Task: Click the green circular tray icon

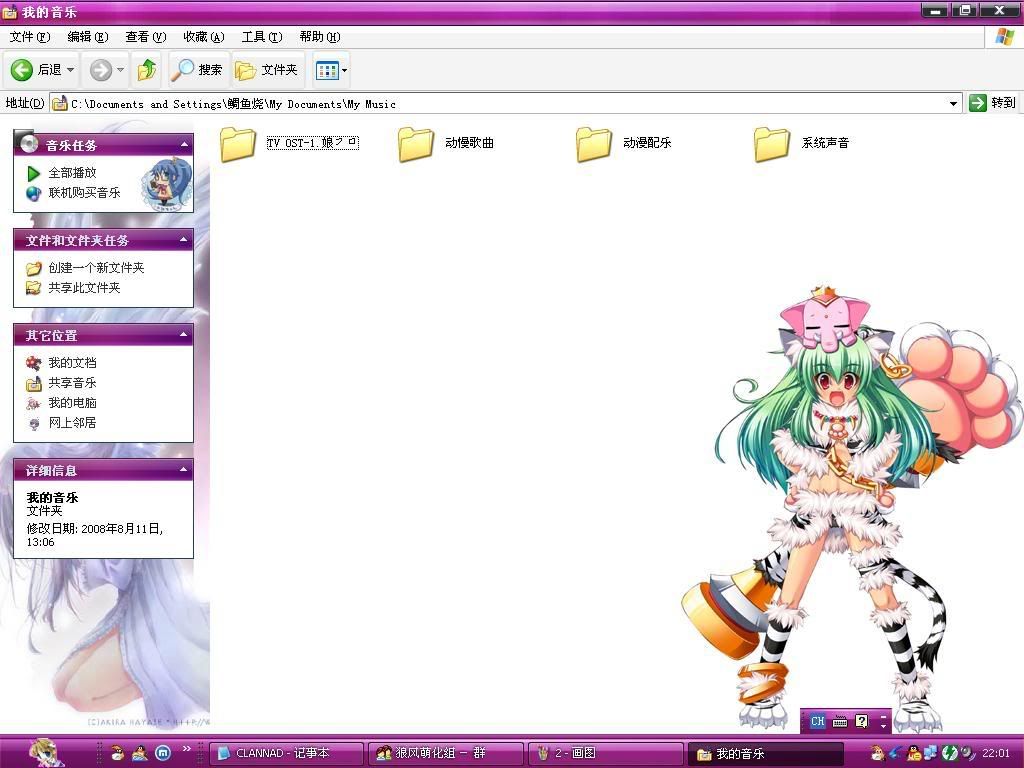Action: click(950, 753)
